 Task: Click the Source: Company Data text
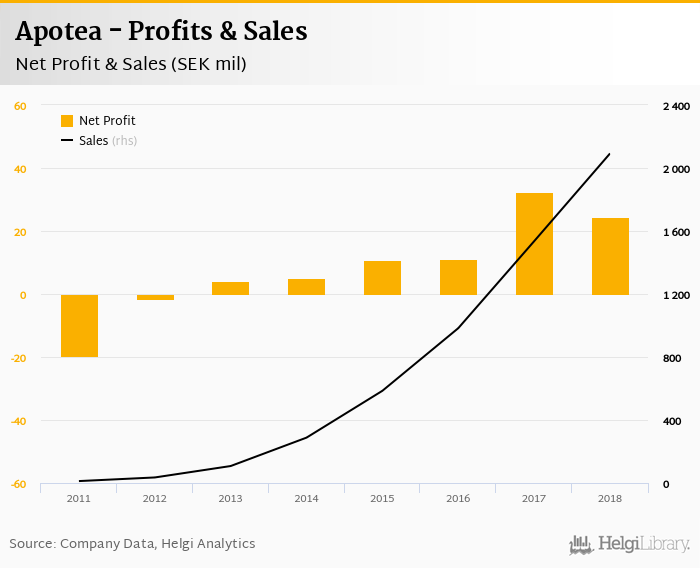[132, 544]
